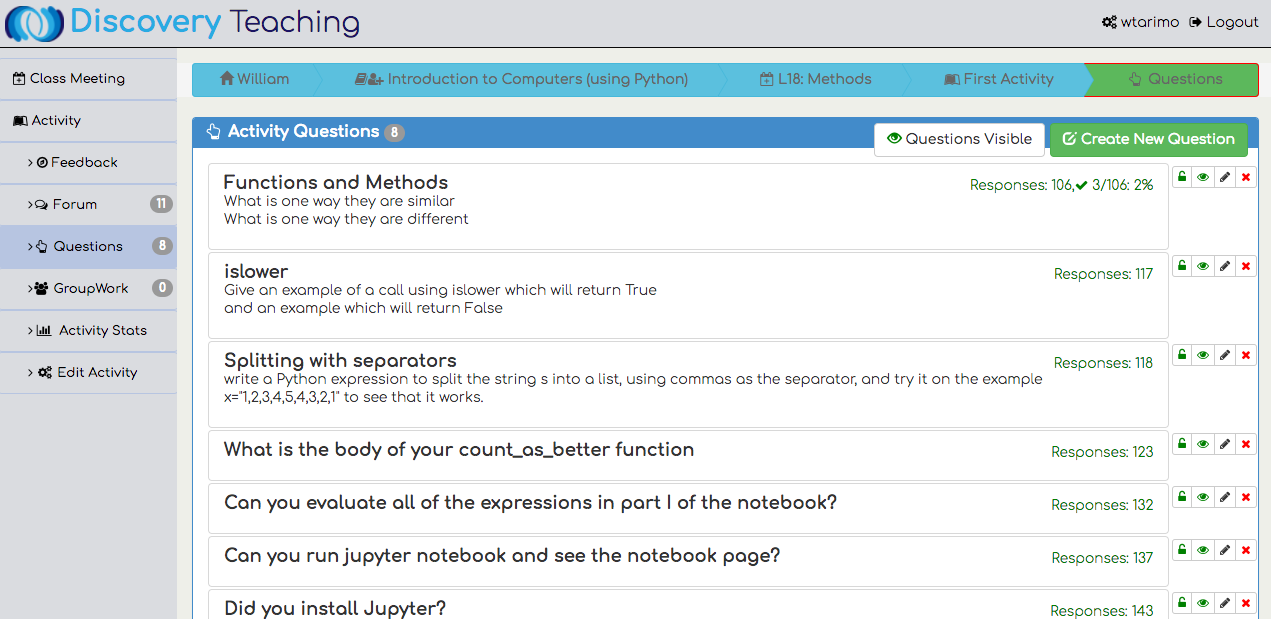Viewport: 1271px width, 619px height.
Task: Edit the count_as_better function question
Action: pyautogui.click(x=1224, y=444)
